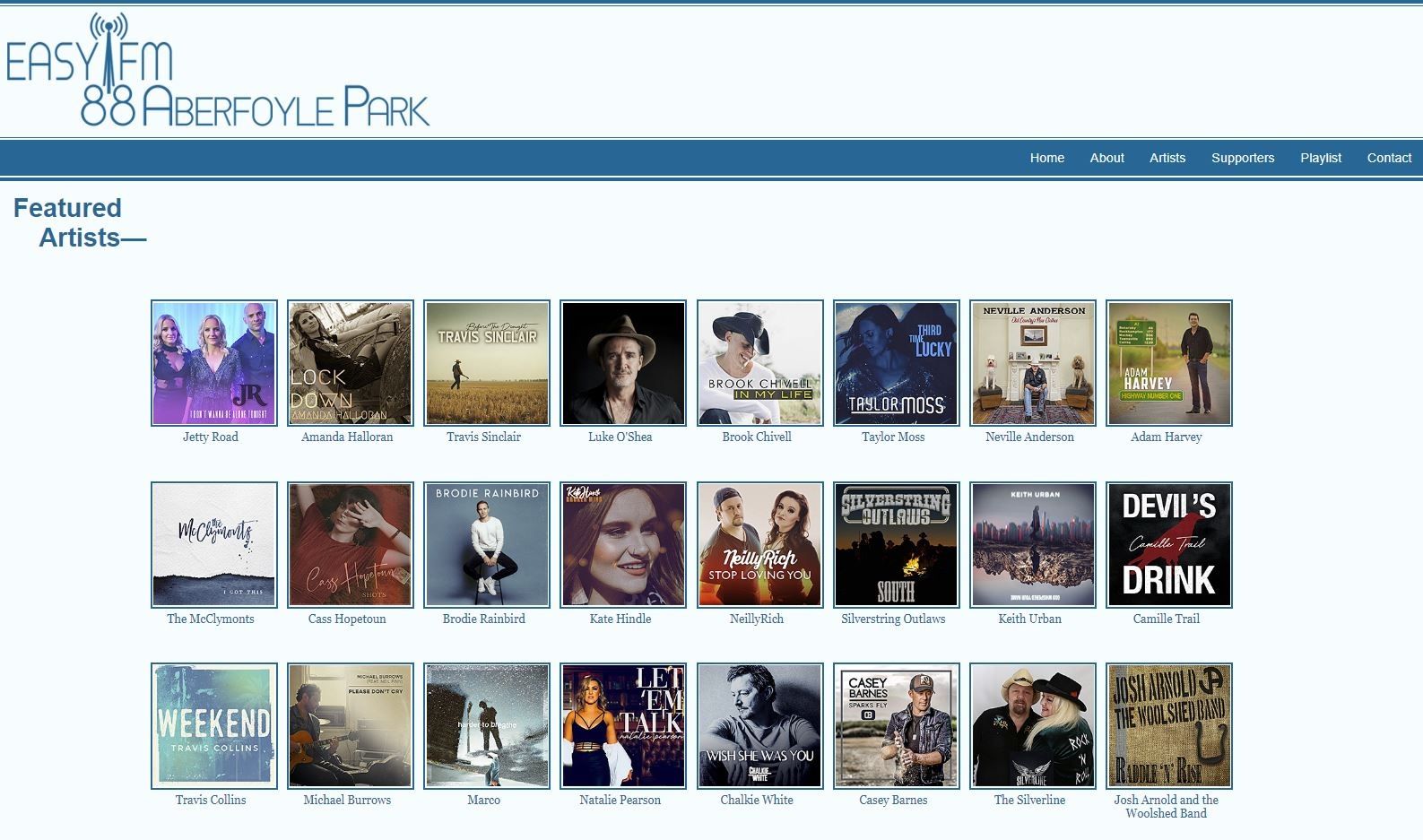This screenshot has height=840, width=1423.
Task: Follow the Travis Sinclair name link
Action: point(483,437)
